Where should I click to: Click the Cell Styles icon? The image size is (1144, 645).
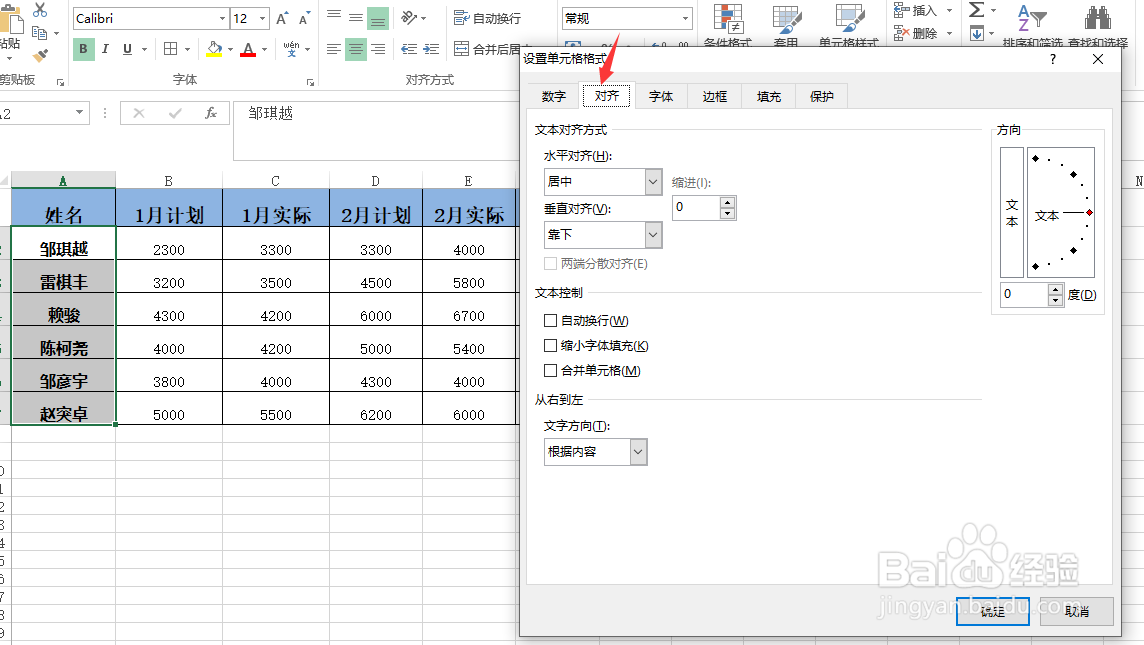pos(849,19)
